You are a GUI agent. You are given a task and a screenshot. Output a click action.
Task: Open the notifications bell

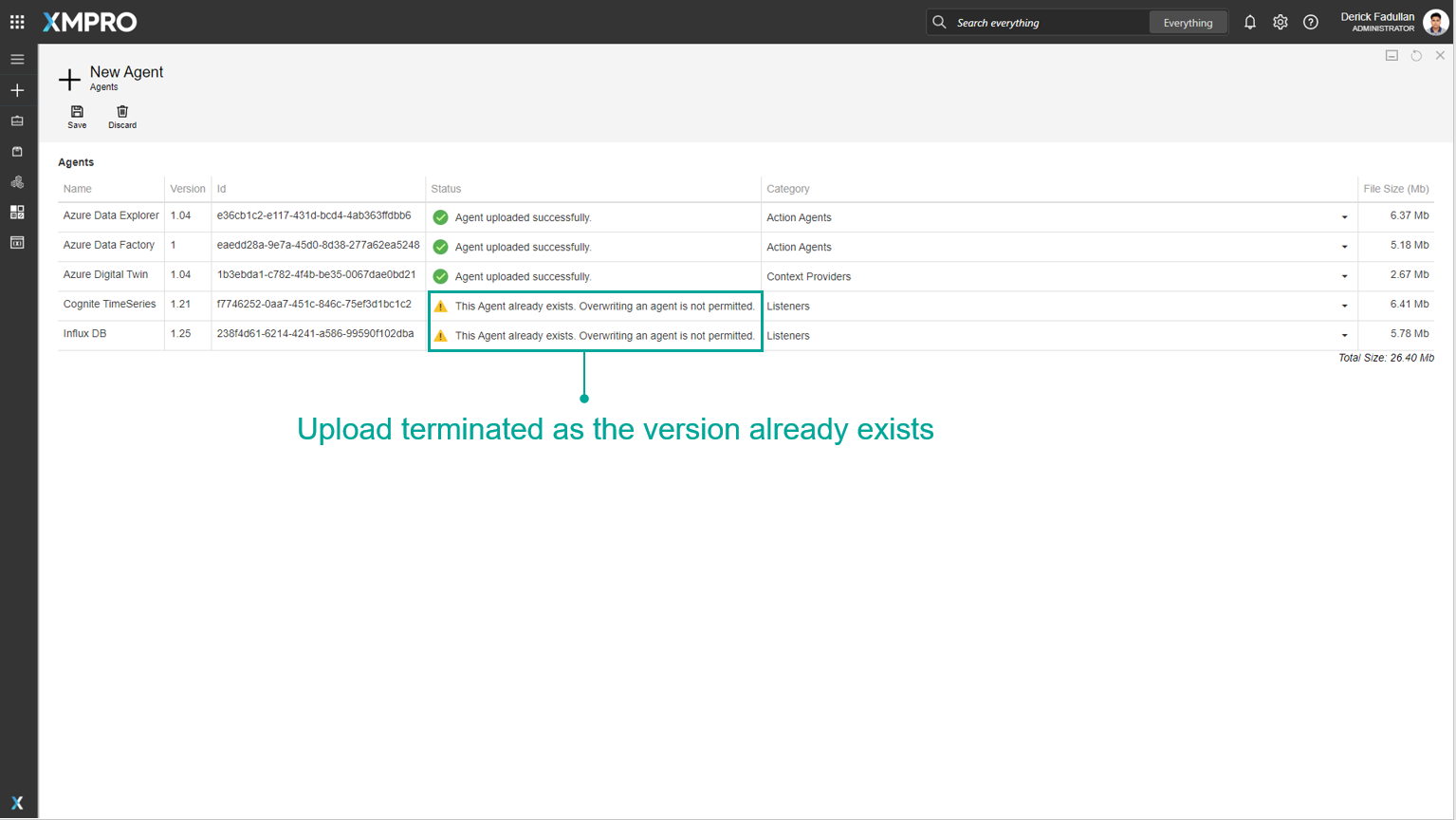point(1249,22)
